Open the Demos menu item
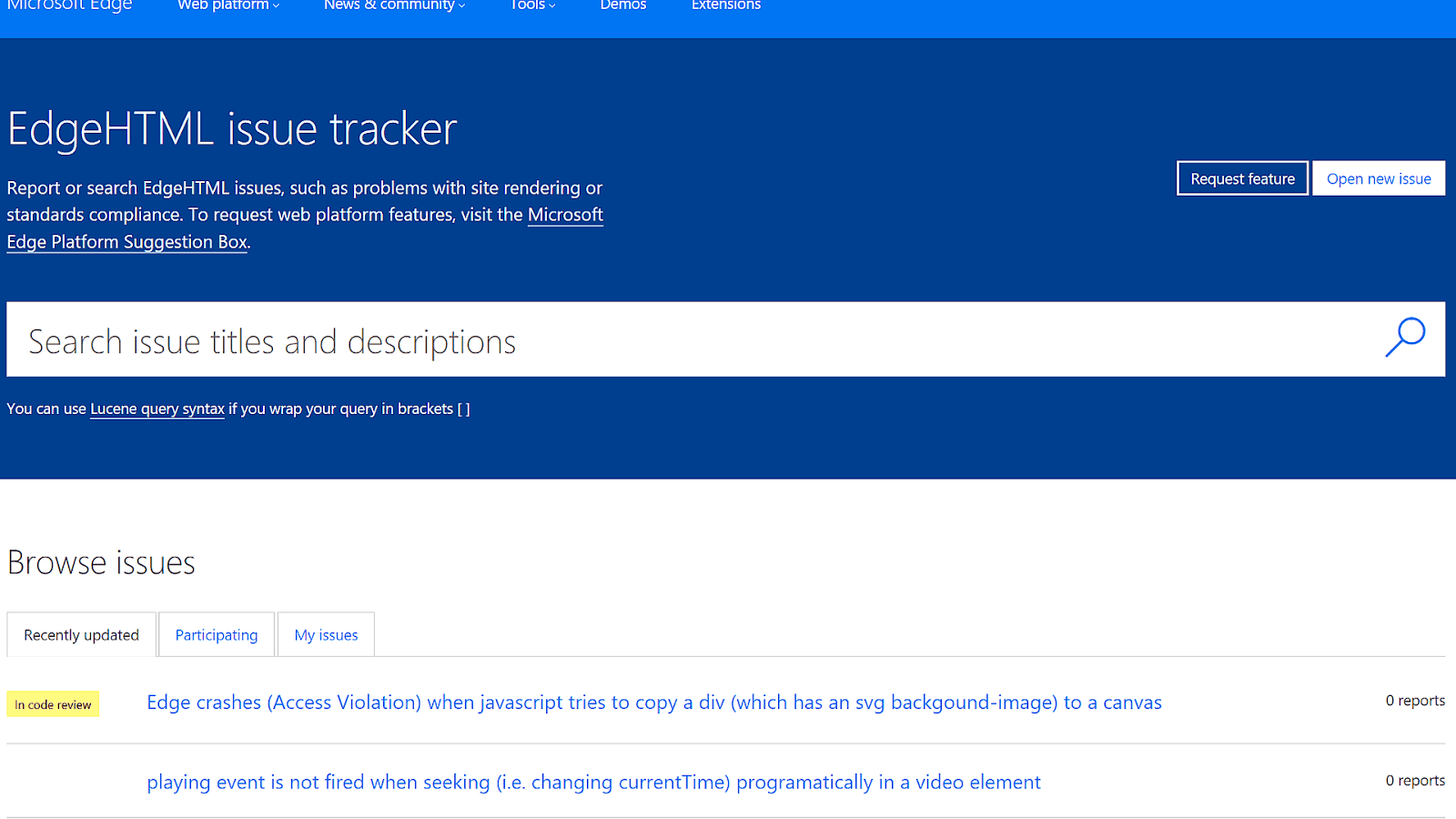 pyautogui.click(x=623, y=5)
